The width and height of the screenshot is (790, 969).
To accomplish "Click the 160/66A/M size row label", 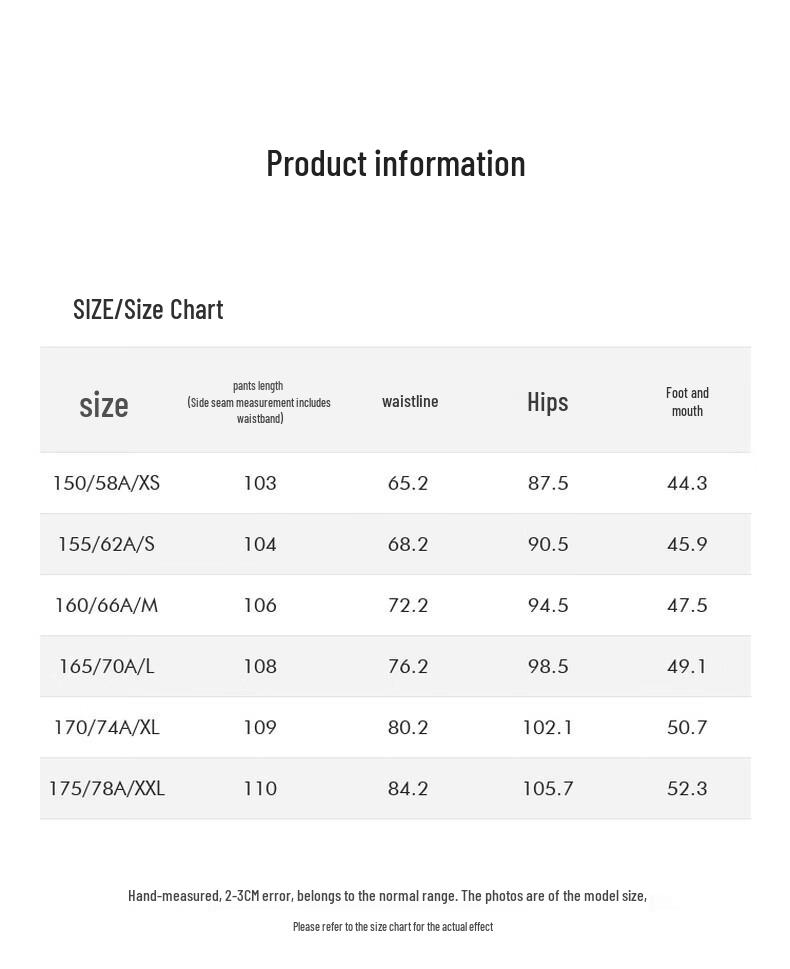I will point(106,606).
